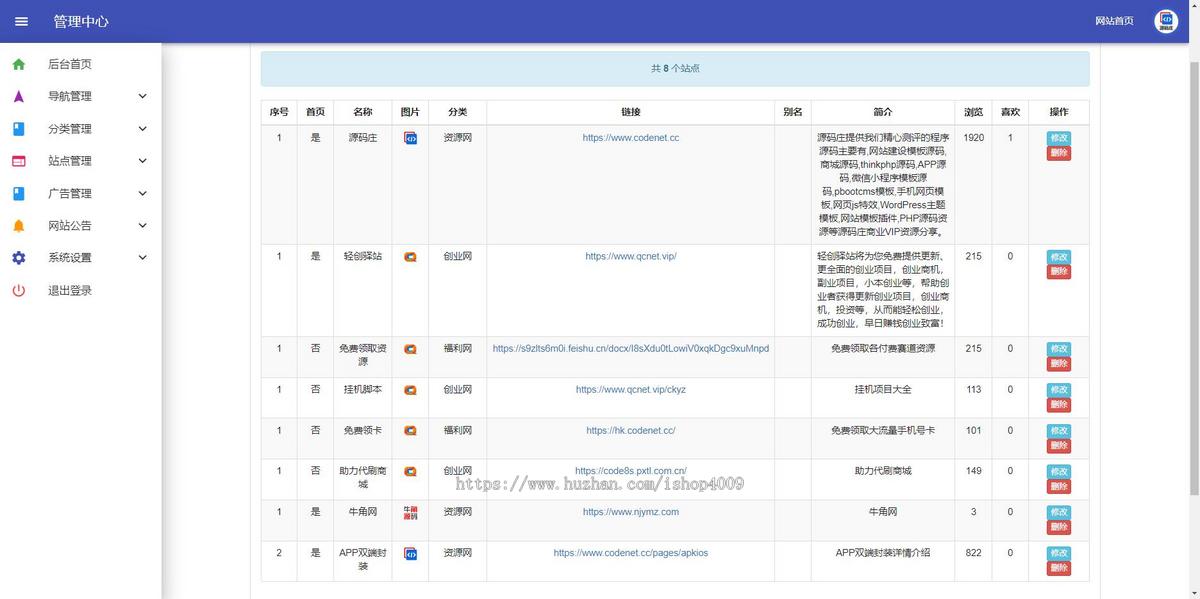The width and height of the screenshot is (1200, 599).
Task: Click the blue book icon beside 分类管理
Action: point(18,129)
